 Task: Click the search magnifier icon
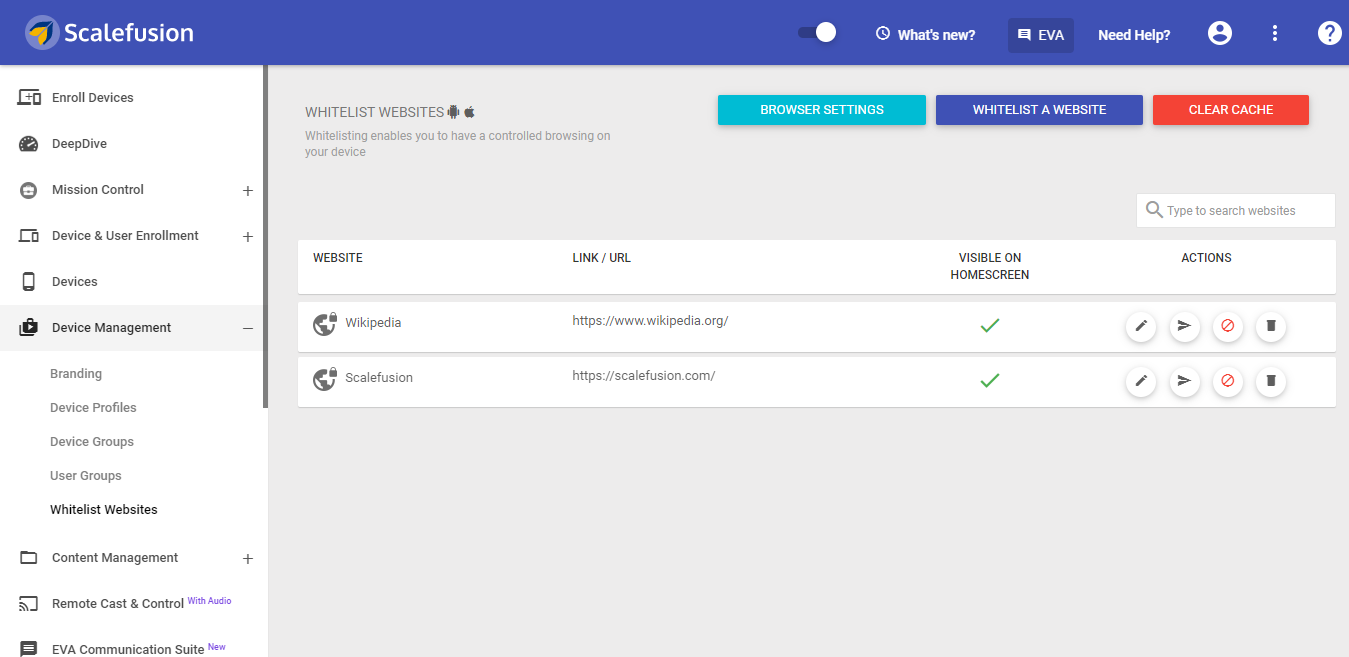click(x=1154, y=209)
